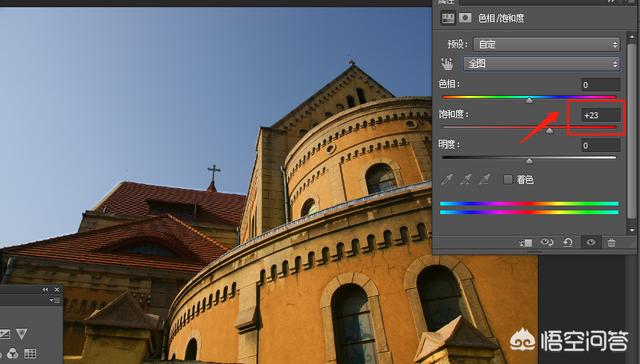Click the Hue/Saturation adjustment icon in the Properties header
The height and width of the screenshot is (364, 640).
[448, 18]
